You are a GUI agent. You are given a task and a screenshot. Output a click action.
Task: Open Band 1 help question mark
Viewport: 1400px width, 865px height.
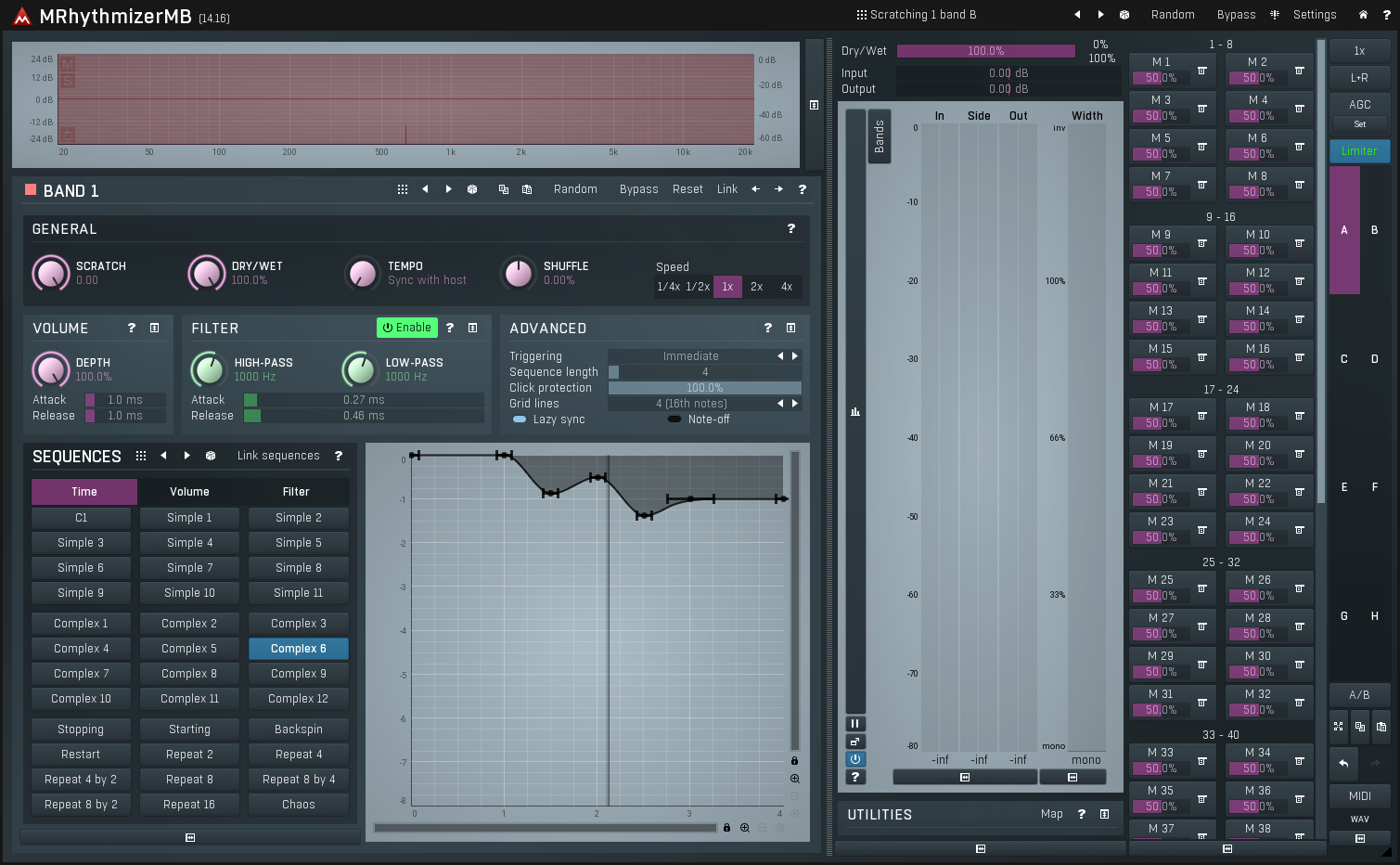tap(802, 189)
